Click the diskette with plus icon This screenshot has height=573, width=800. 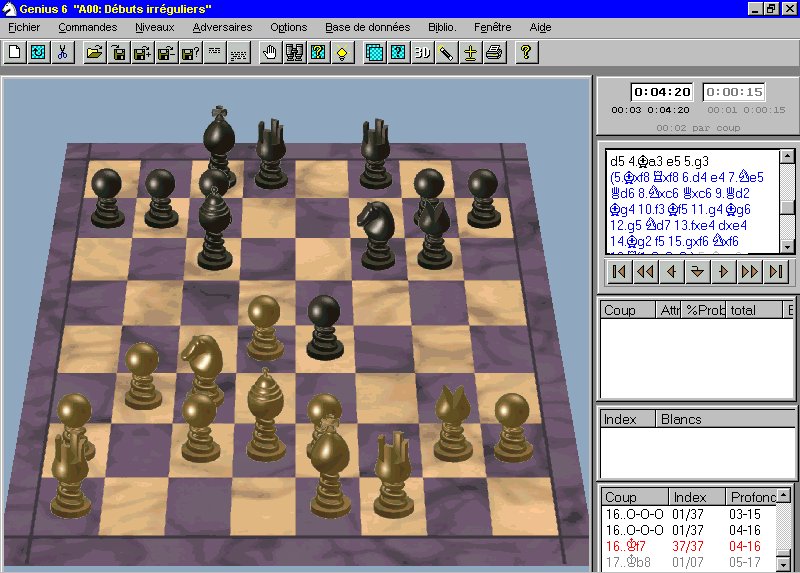click(142, 52)
